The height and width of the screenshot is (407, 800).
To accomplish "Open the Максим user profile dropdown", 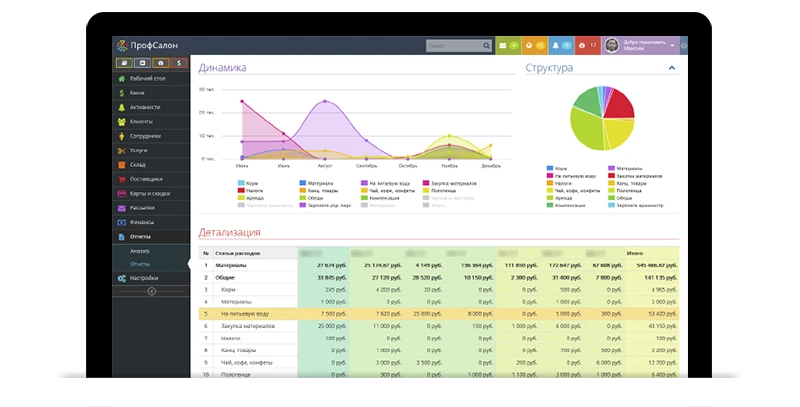I will point(642,46).
